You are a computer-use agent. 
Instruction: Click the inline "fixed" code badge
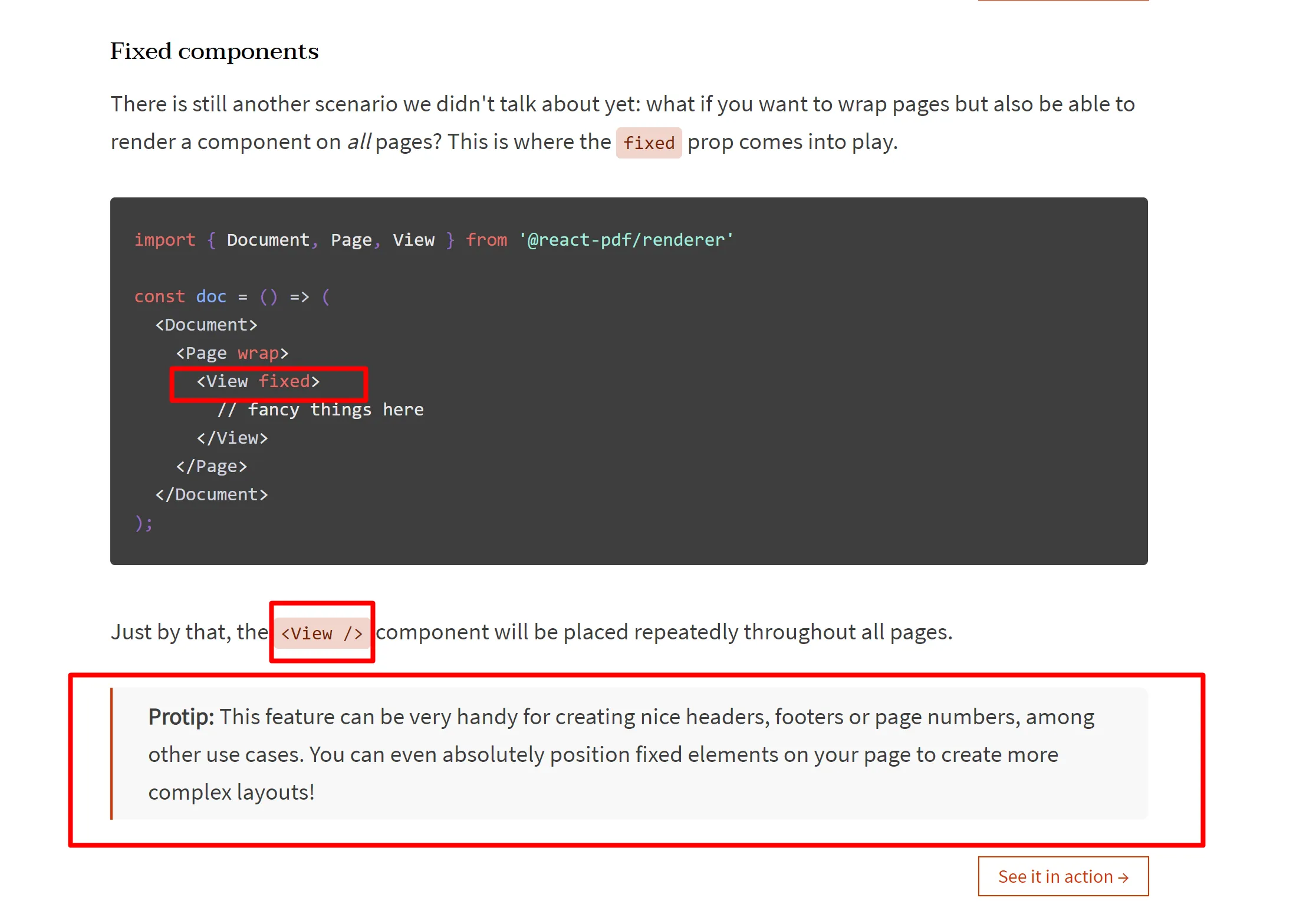[649, 143]
